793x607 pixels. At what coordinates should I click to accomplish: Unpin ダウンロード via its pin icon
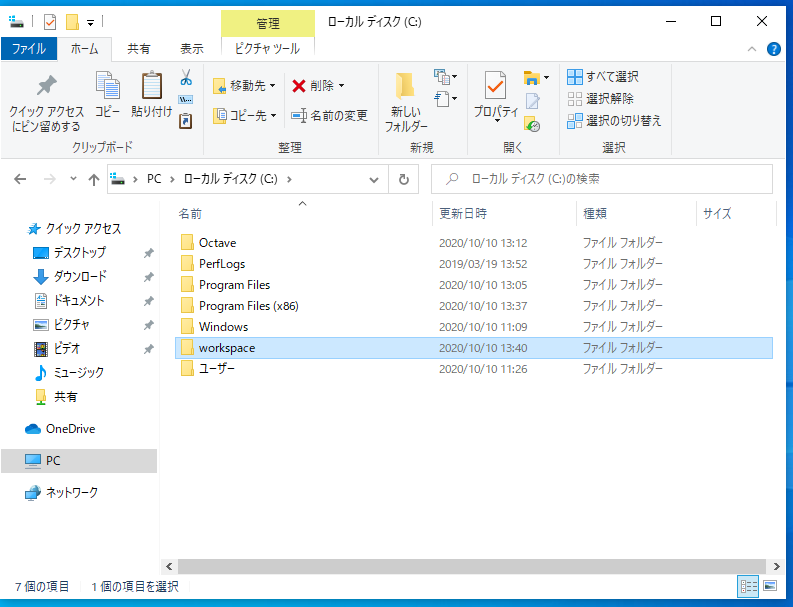click(x=149, y=277)
